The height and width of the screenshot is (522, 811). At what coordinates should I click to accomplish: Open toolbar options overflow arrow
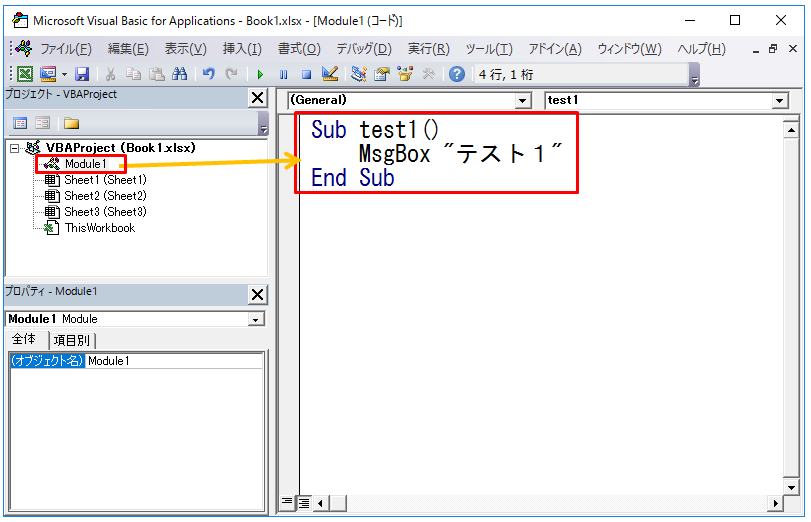695,75
